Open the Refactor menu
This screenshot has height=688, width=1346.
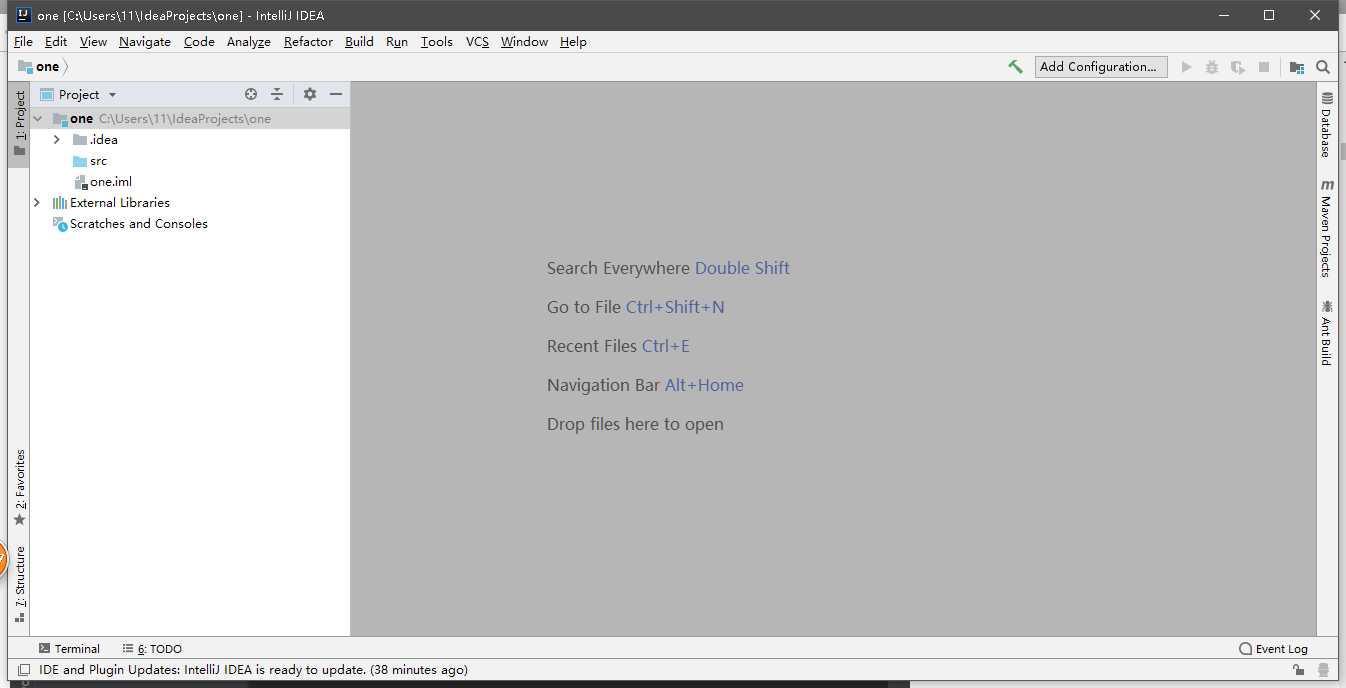(308, 42)
